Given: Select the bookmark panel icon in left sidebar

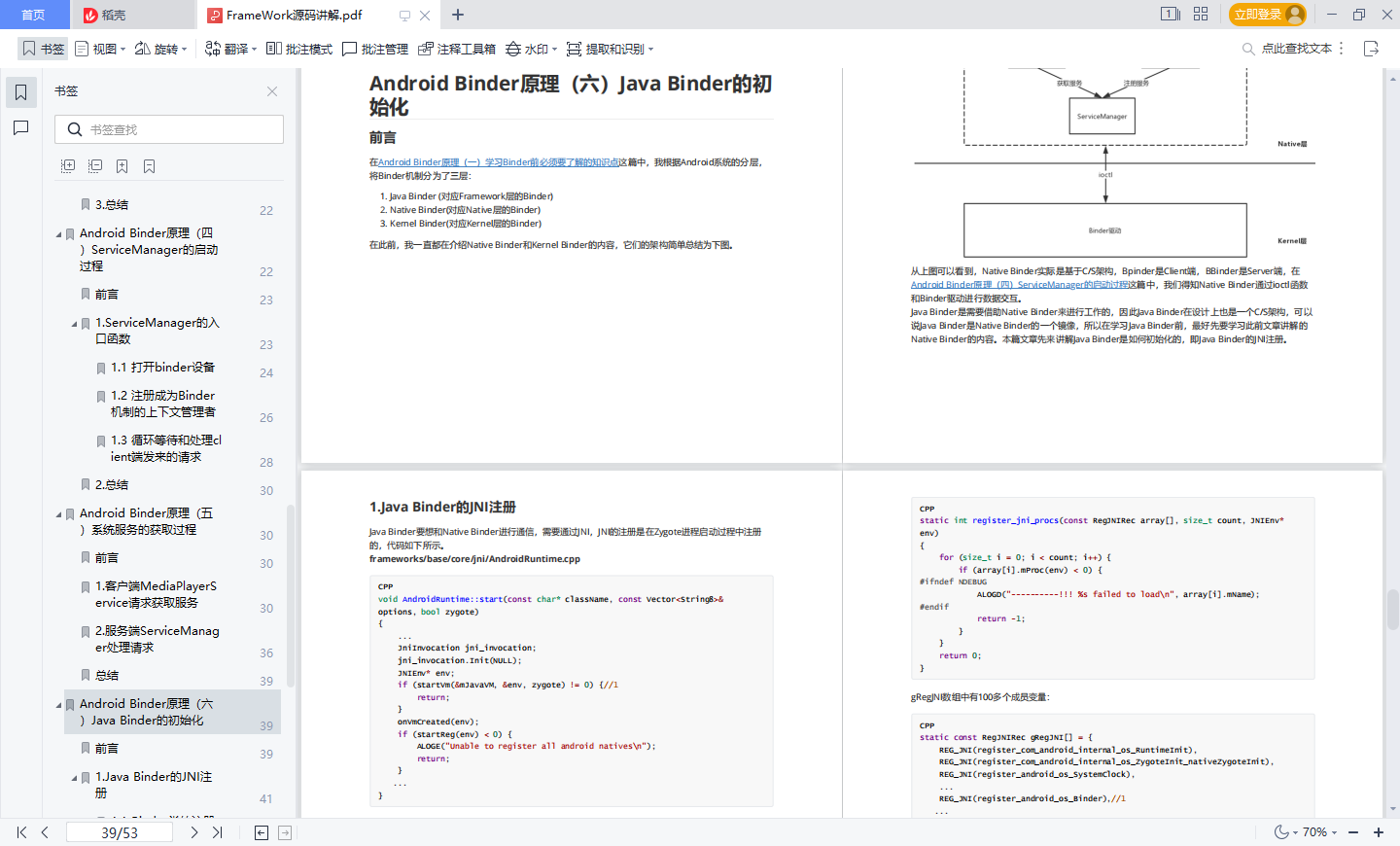Looking at the screenshot, I should pos(20,92).
